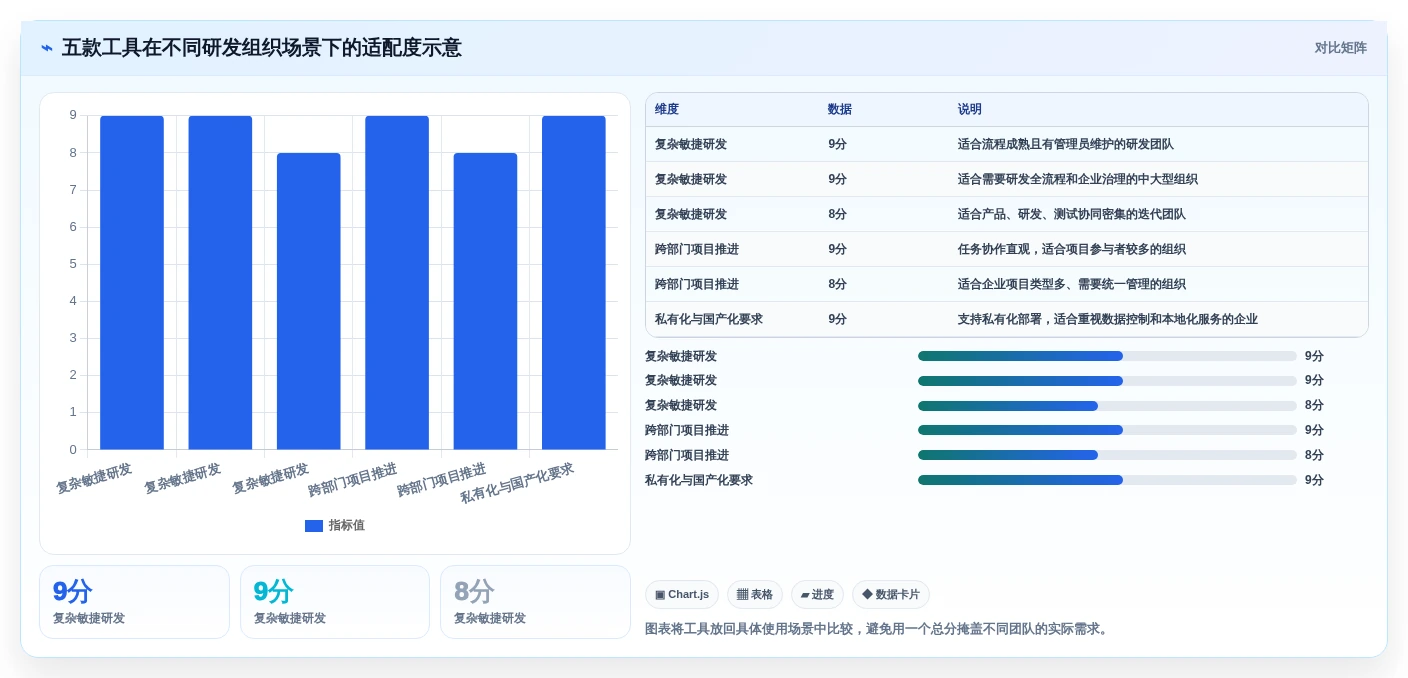Select row 支持私有化部署，适合重视数据控制和本地化服务的企业
The image size is (1408, 678).
click(1007, 320)
